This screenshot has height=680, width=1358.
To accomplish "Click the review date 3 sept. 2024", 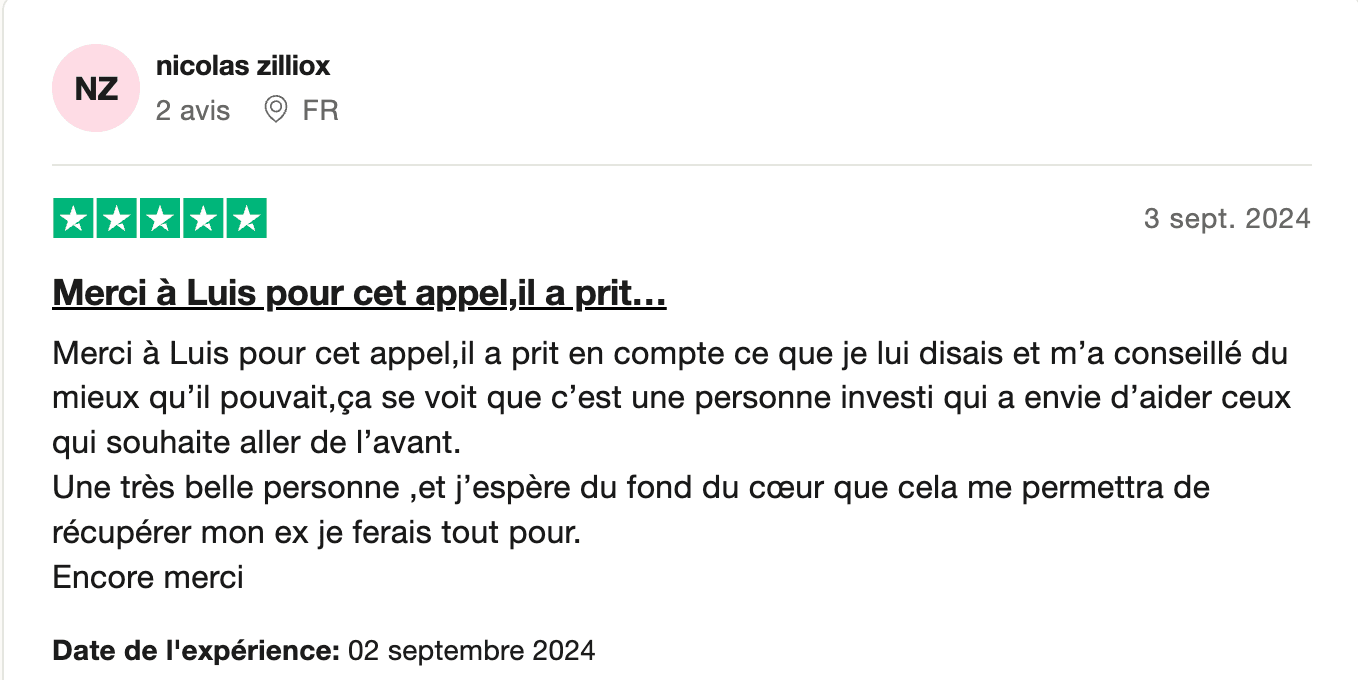I will (1227, 219).
